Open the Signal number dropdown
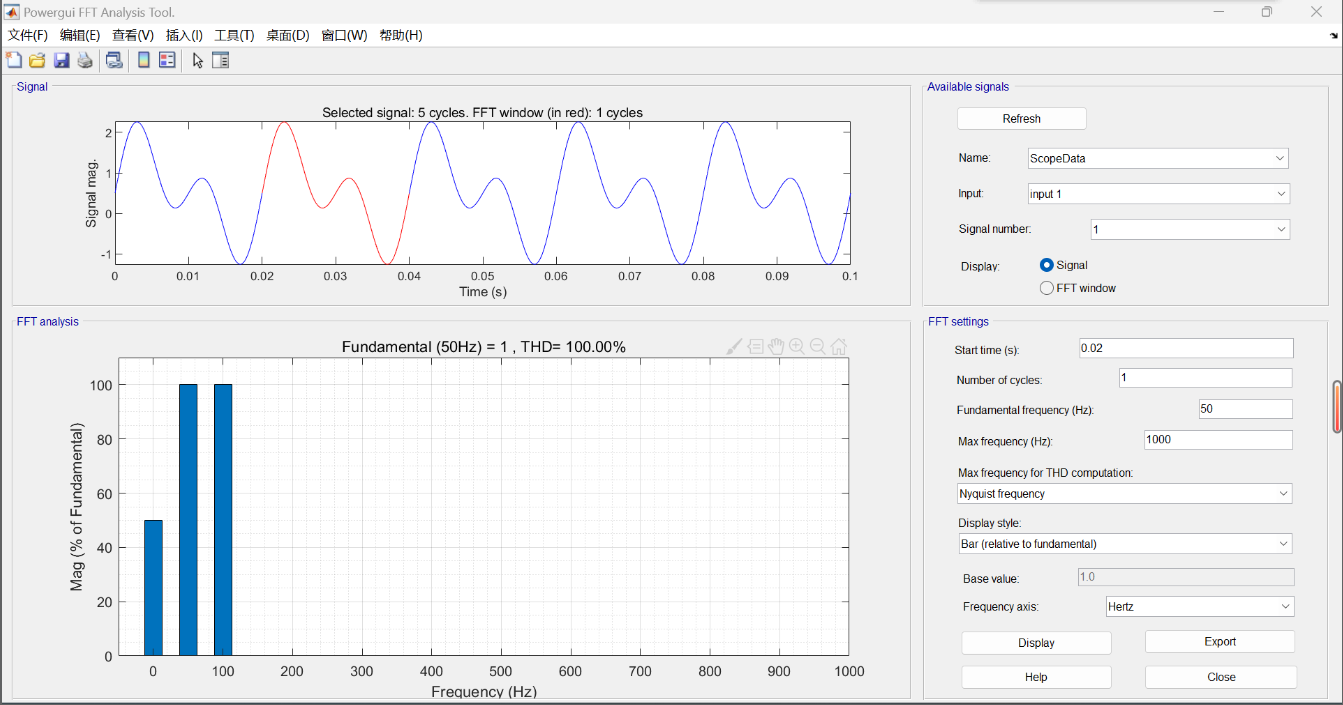Image resolution: width=1343 pixels, height=705 pixels. (1190, 230)
